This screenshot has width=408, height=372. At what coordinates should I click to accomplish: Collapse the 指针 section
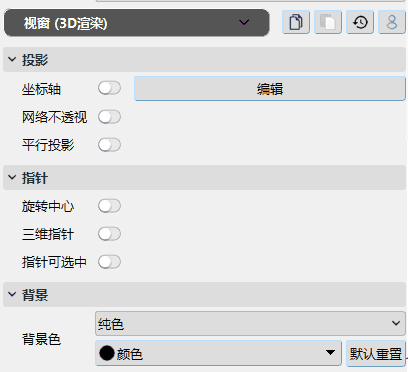pos(12,178)
